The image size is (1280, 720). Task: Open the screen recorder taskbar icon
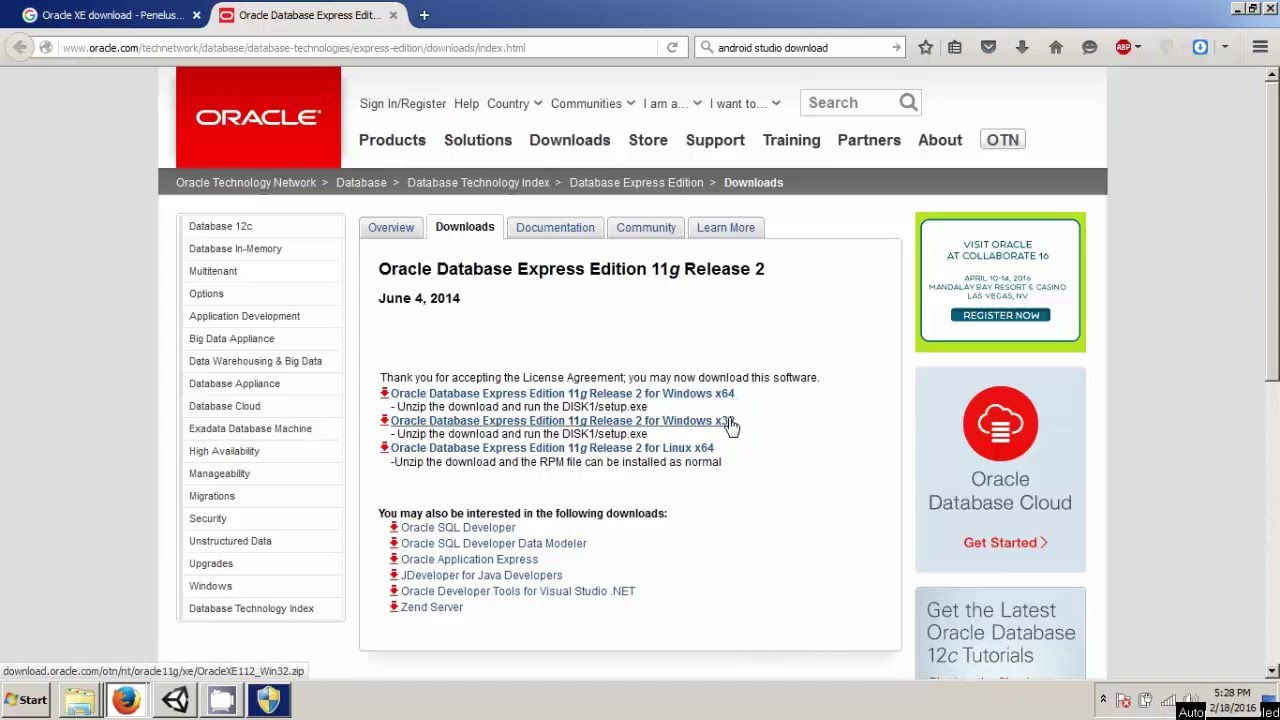pos(221,700)
